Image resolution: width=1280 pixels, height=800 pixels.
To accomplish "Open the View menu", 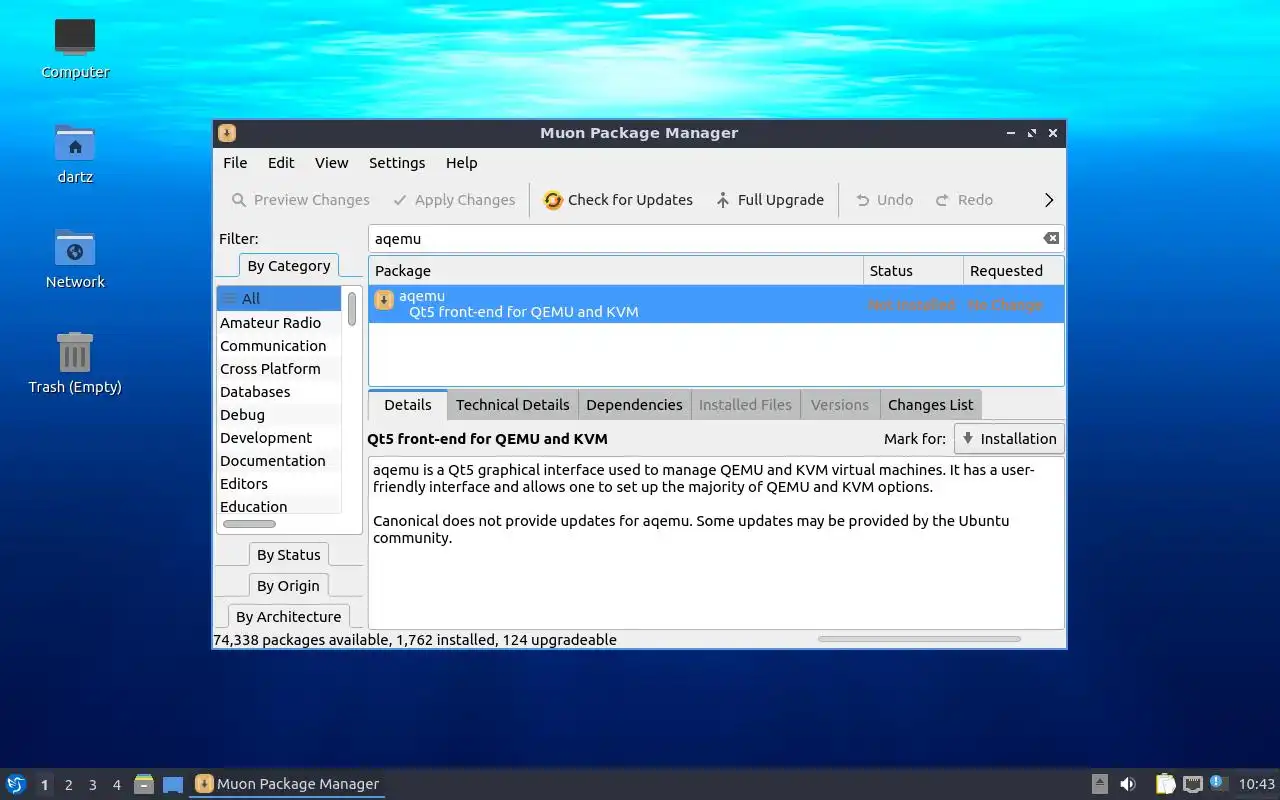I will coord(331,163).
